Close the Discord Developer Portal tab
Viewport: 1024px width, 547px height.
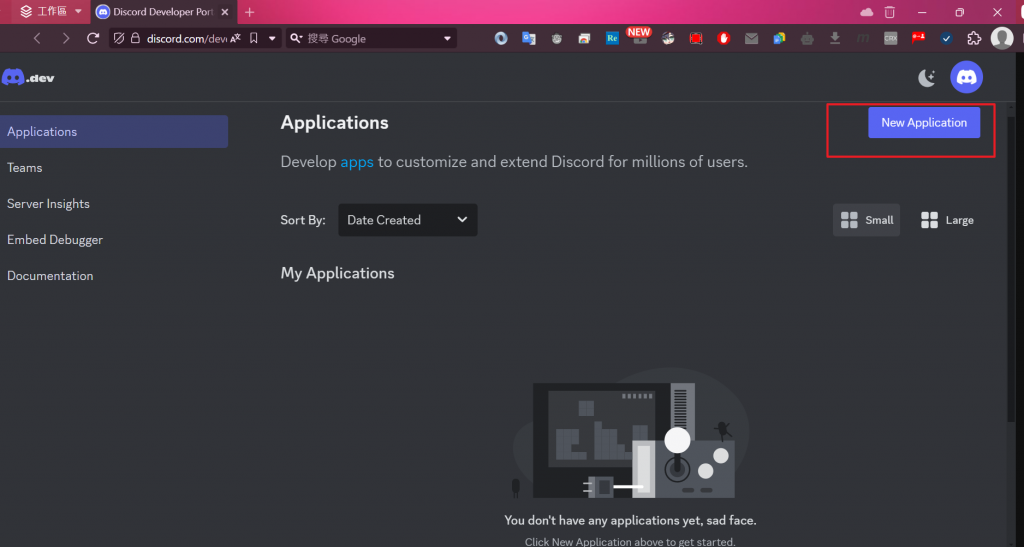pos(224,12)
